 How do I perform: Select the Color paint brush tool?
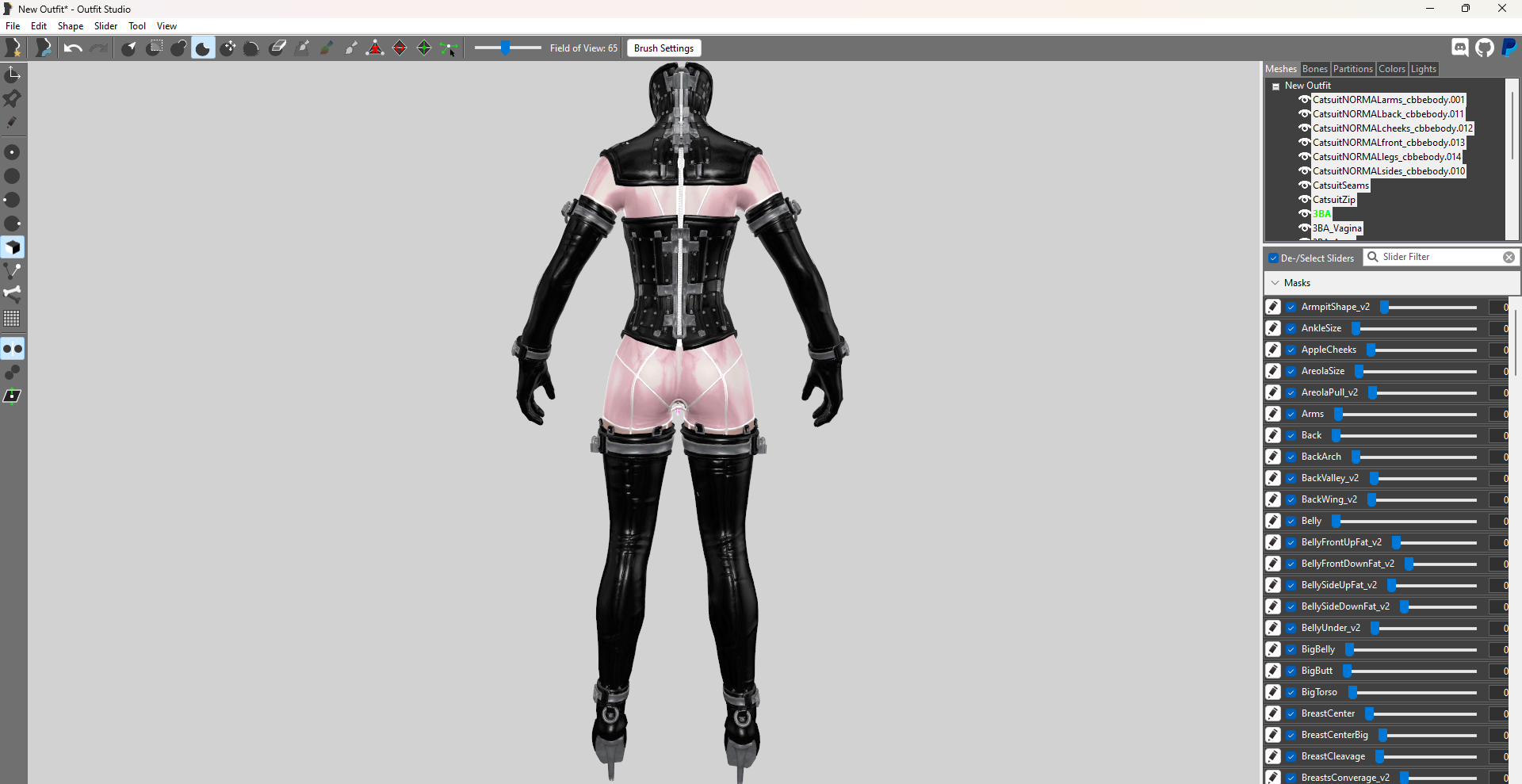(x=326, y=48)
